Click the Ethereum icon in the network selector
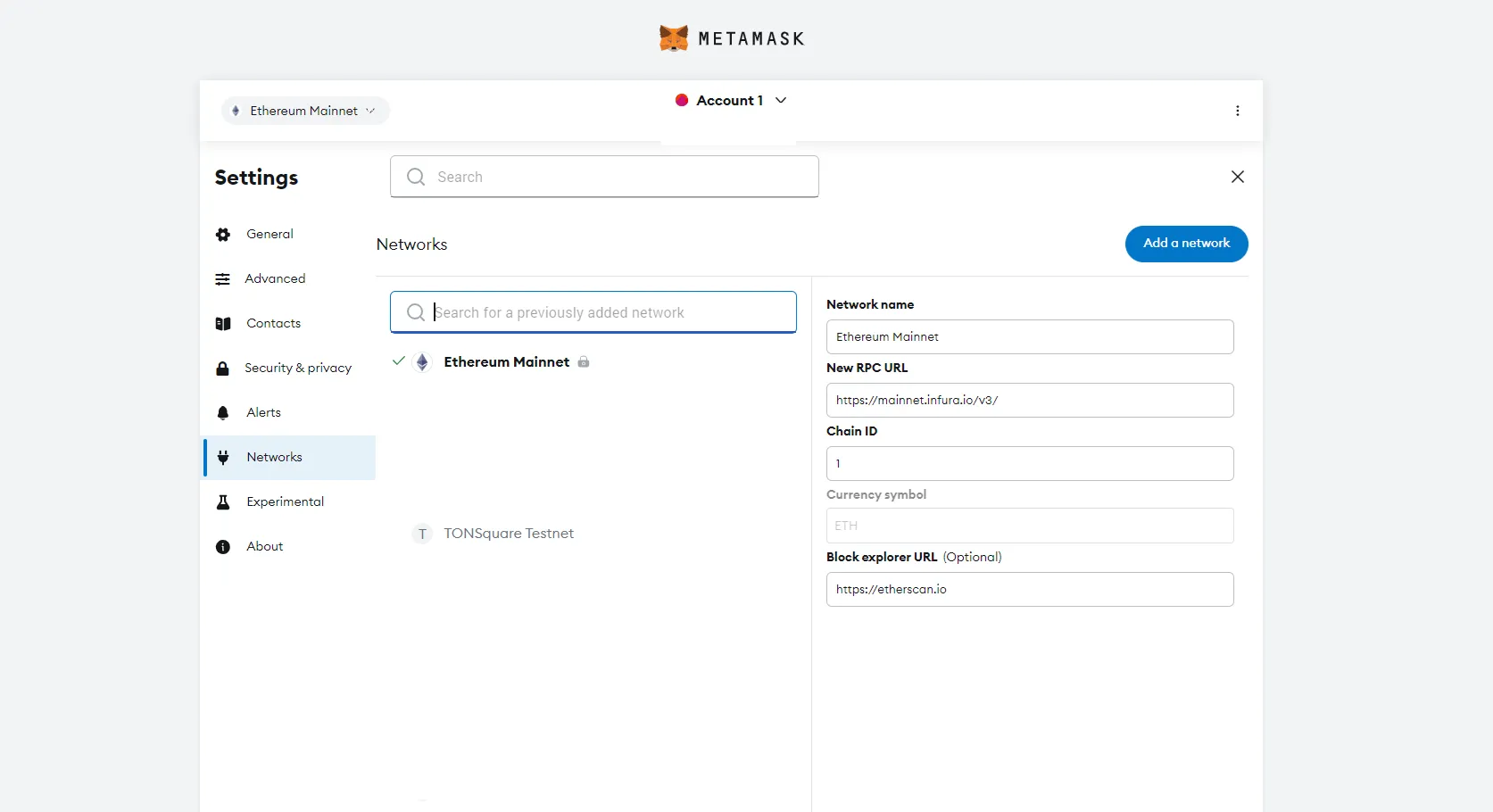Viewport: 1493px width, 812px height. (236, 111)
